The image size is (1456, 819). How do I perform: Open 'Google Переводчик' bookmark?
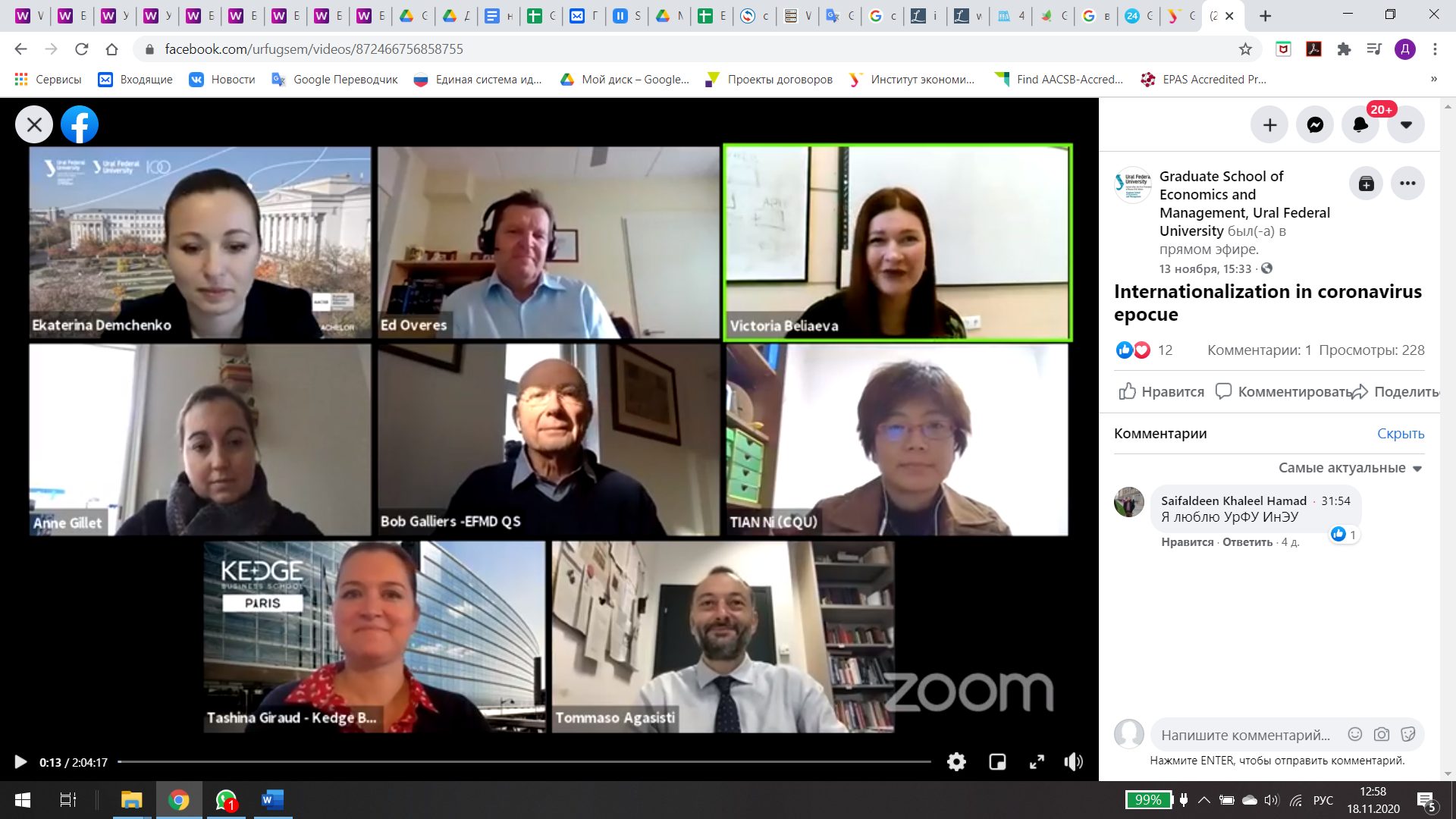click(x=334, y=80)
